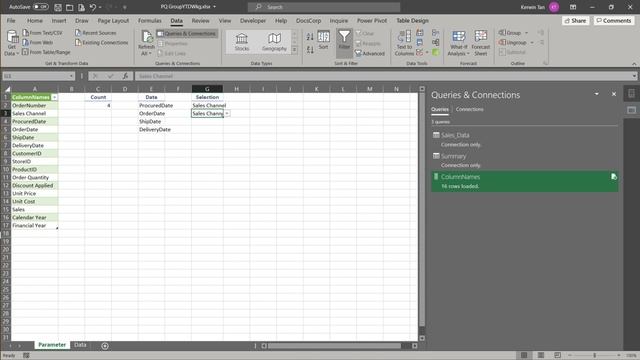Convert to the Geography data type
Viewport: 640px width, 360px height.
[274, 42]
